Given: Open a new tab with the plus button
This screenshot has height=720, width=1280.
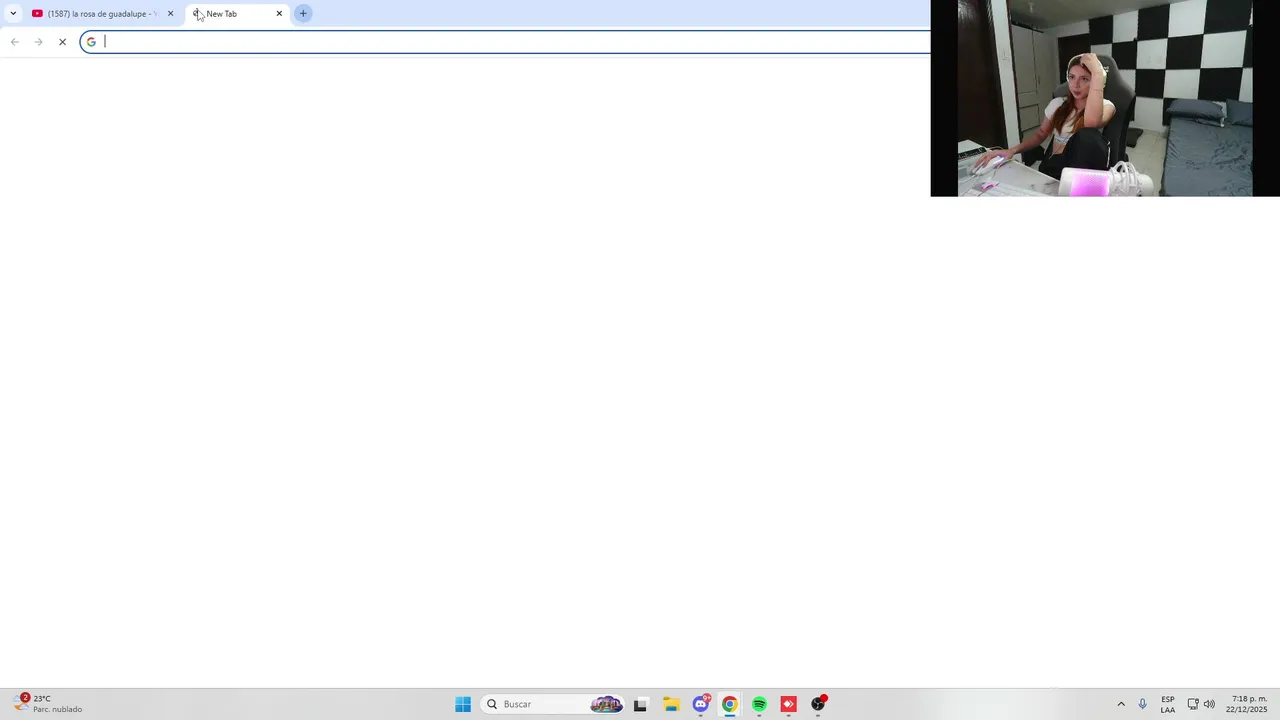Looking at the screenshot, I should click(x=303, y=13).
